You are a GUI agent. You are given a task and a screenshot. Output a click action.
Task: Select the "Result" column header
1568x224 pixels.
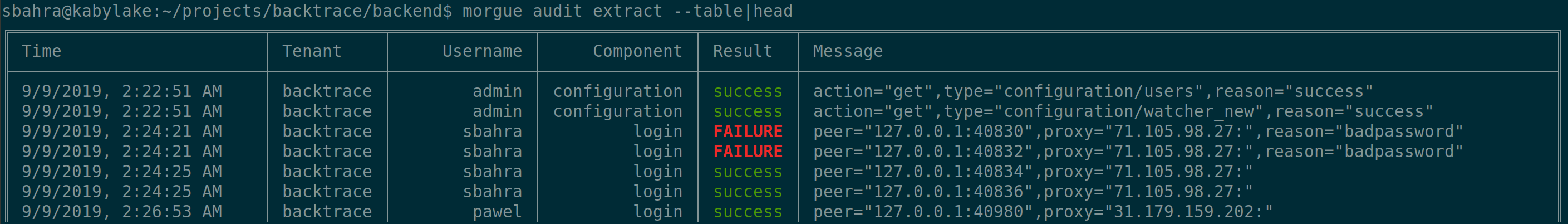coord(743,51)
